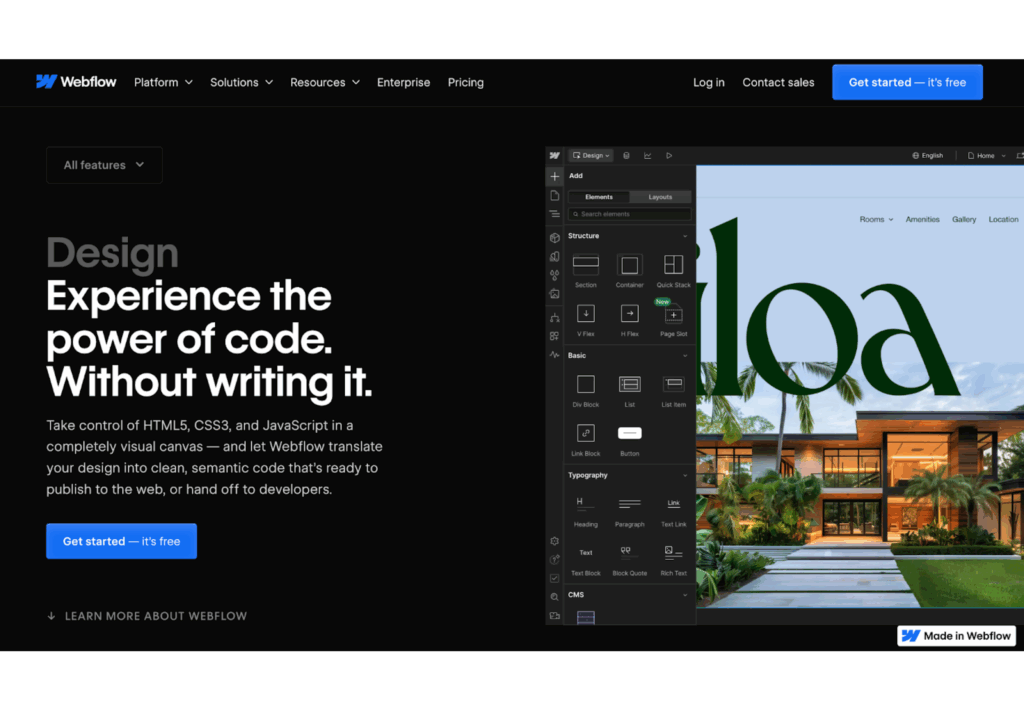Image resolution: width=1024 pixels, height=708 pixels.
Task: Click the hero Get started button
Action: pyautogui.click(x=121, y=541)
